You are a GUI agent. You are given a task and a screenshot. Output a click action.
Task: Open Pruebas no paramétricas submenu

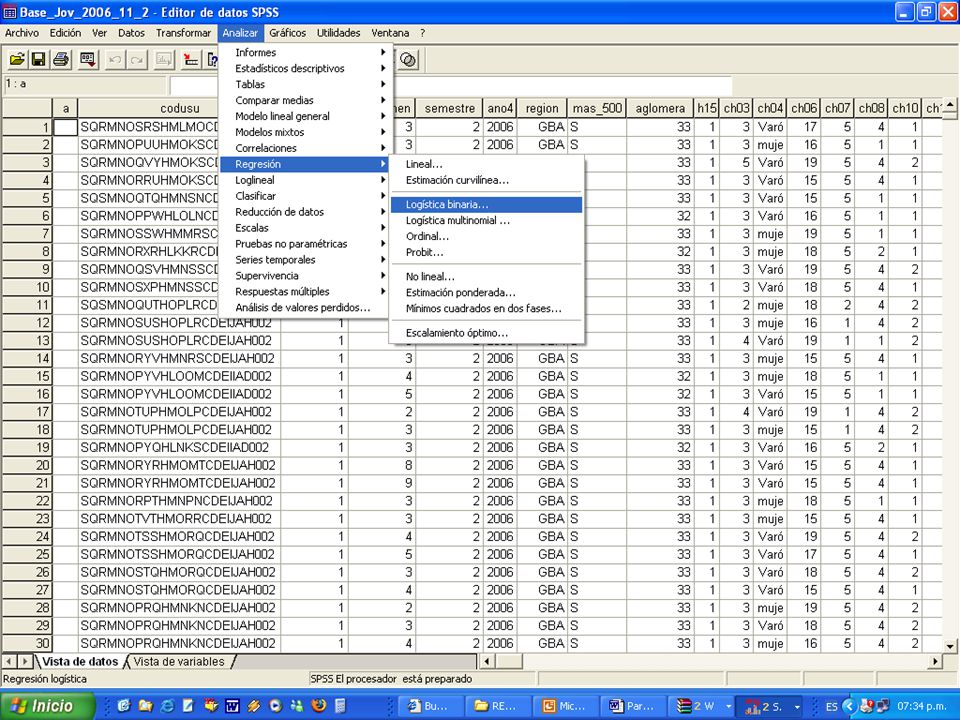(x=304, y=244)
